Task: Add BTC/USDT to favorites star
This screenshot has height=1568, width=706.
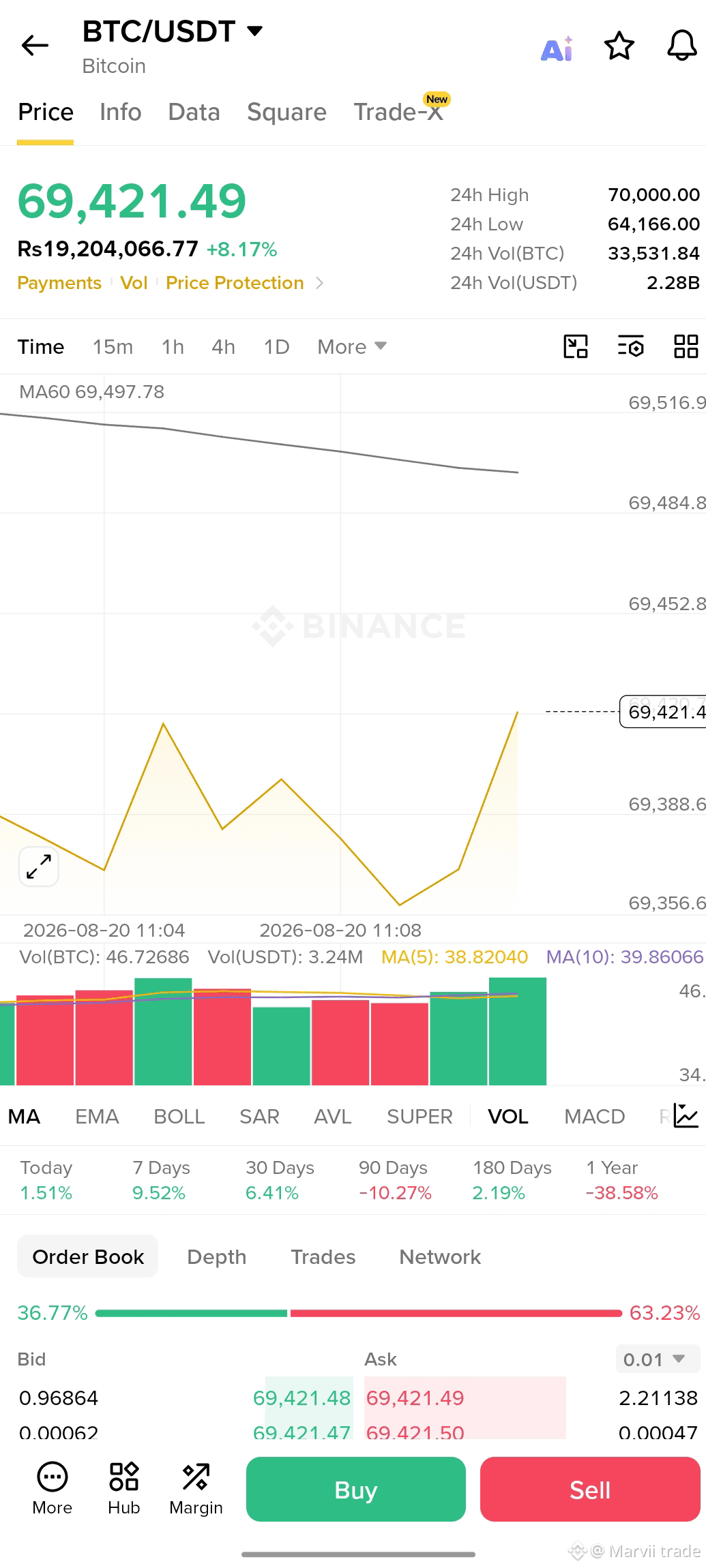Action: click(x=619, y=46)
